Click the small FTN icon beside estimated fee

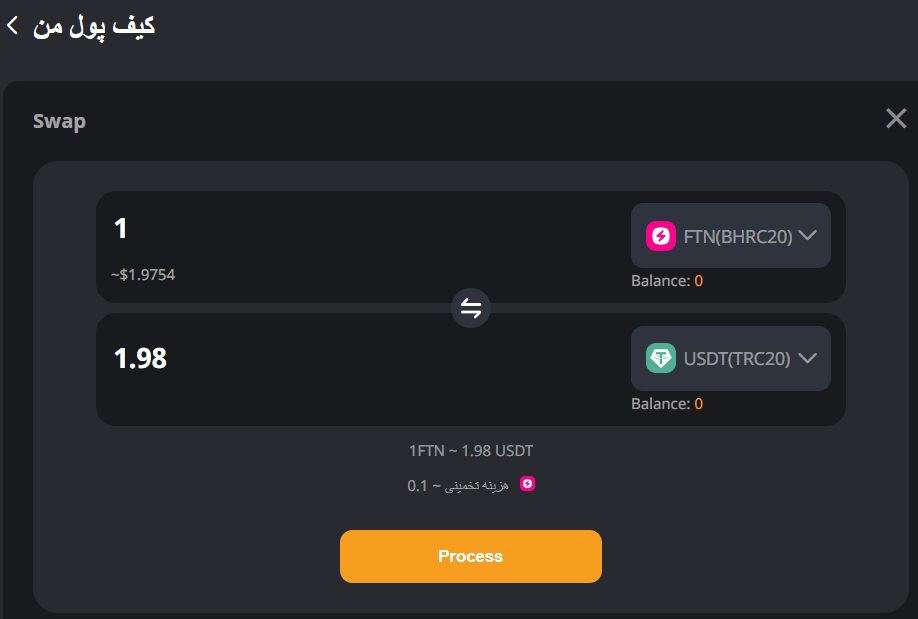click(528, 484)
